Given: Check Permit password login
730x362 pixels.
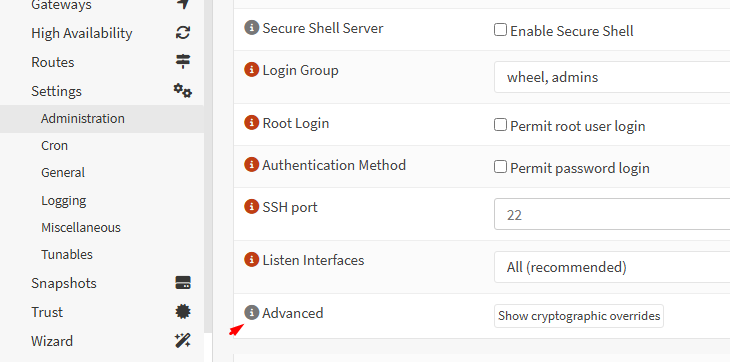Looking at the screenshot, I should [500, 167].
